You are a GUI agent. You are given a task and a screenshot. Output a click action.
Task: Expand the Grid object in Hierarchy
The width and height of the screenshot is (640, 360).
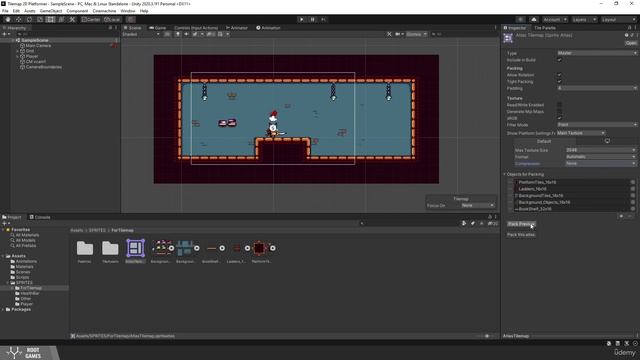pyautogui.click(x=17, y=51)
